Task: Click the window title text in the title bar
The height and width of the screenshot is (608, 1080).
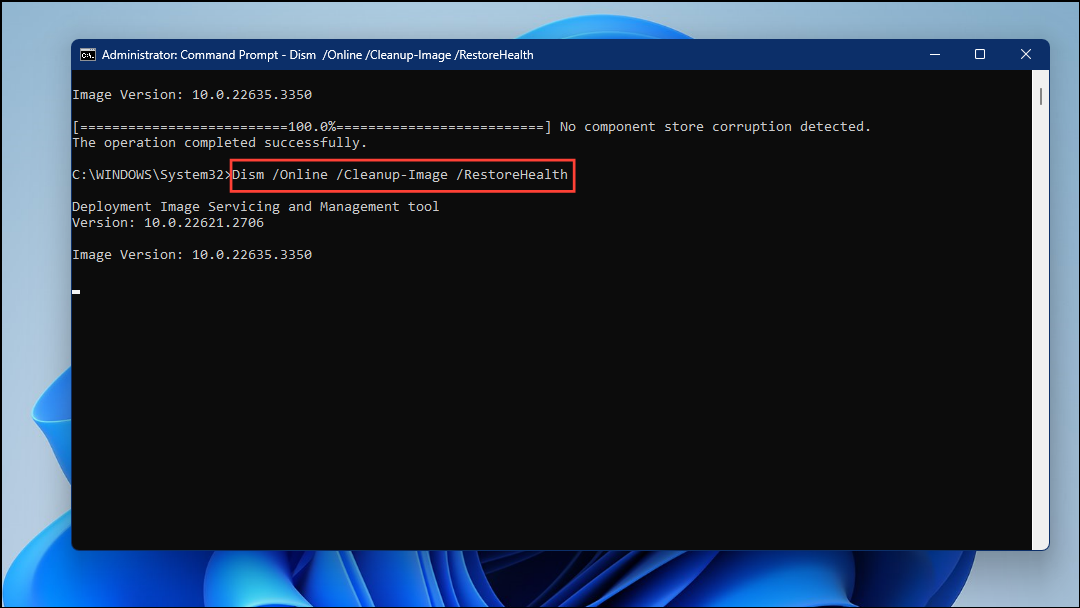Action: (x=320, y=54)
